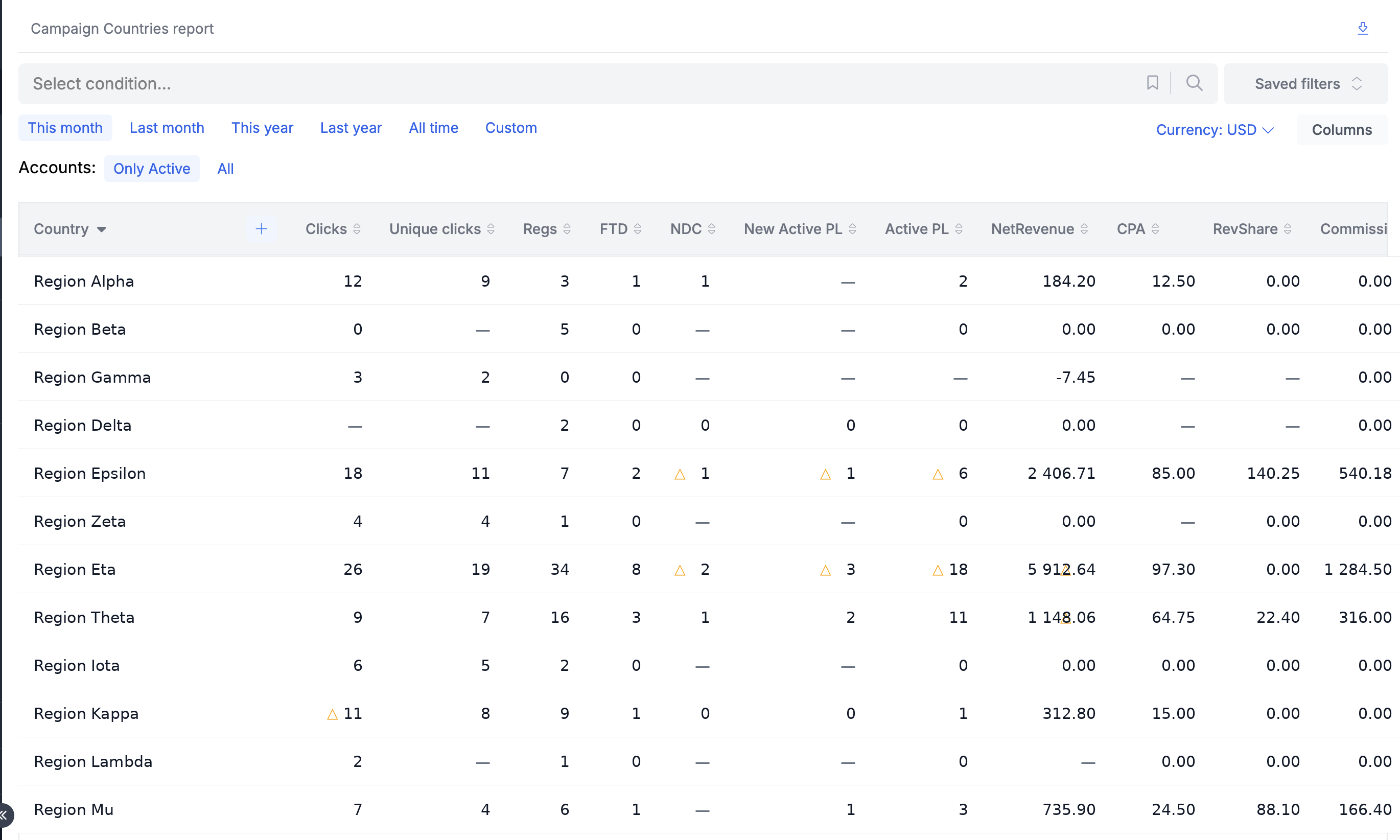1400x840 pixels.
Task: Click warning triangle in Region Eta NDC cell
Action: [x=680, y=571]
